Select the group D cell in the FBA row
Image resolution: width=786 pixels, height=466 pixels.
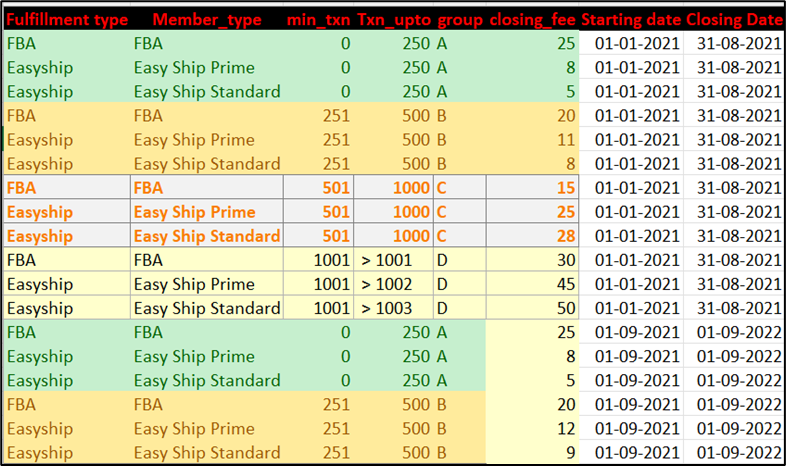tap(460, 260)
